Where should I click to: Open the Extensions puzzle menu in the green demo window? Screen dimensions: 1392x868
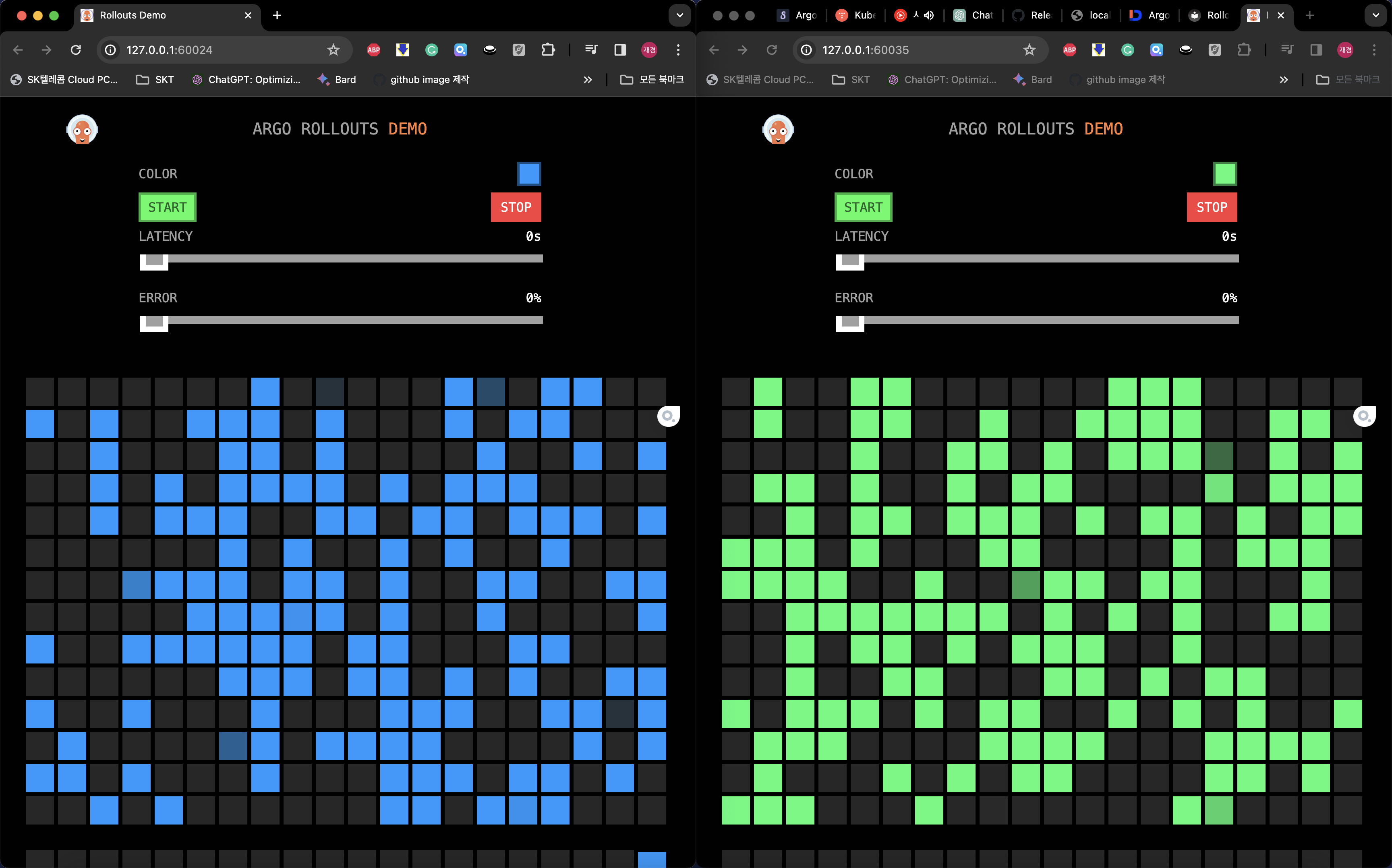[1244, 50]
